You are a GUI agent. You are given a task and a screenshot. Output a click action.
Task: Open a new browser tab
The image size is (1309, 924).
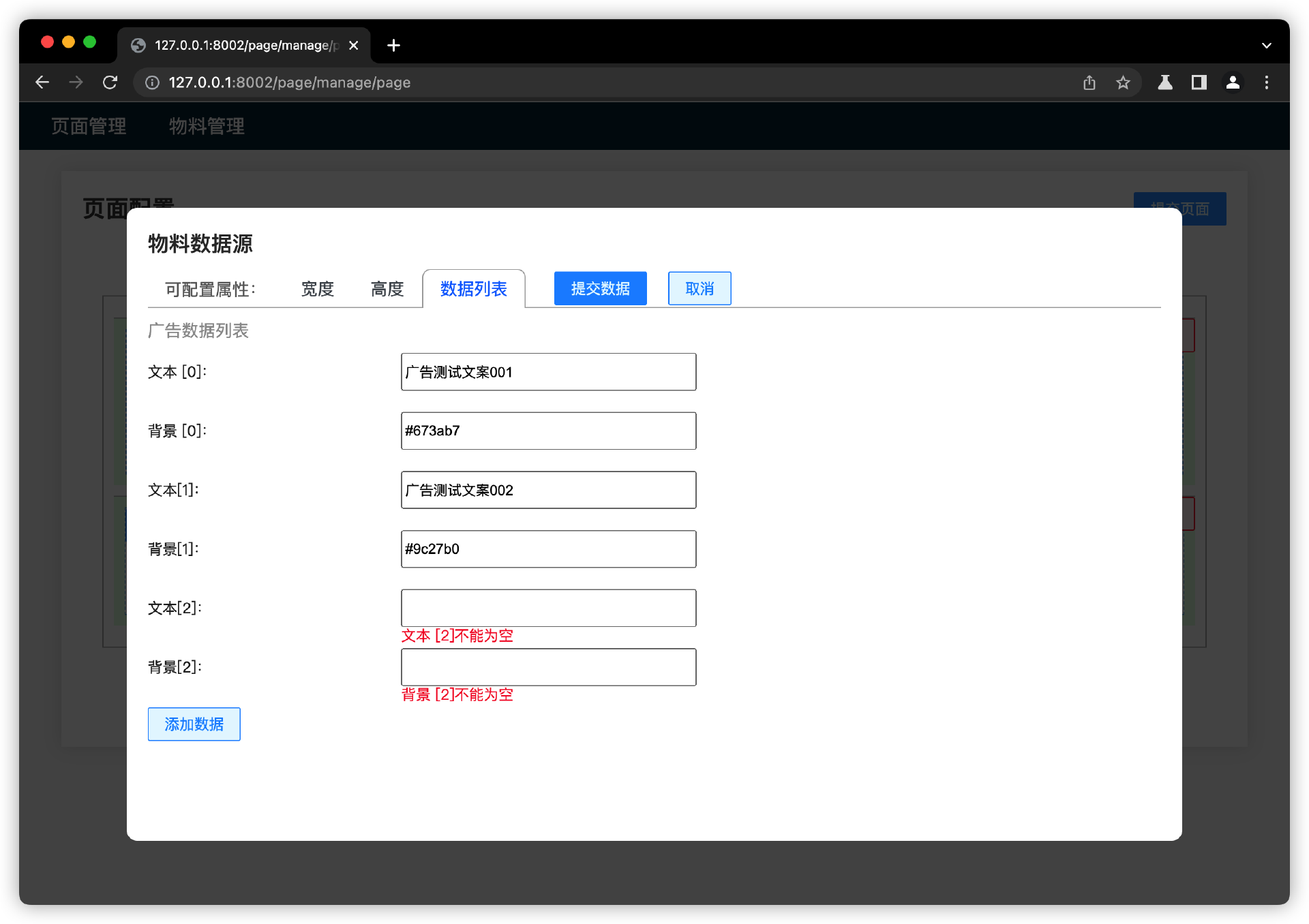[x=393, y=46]
